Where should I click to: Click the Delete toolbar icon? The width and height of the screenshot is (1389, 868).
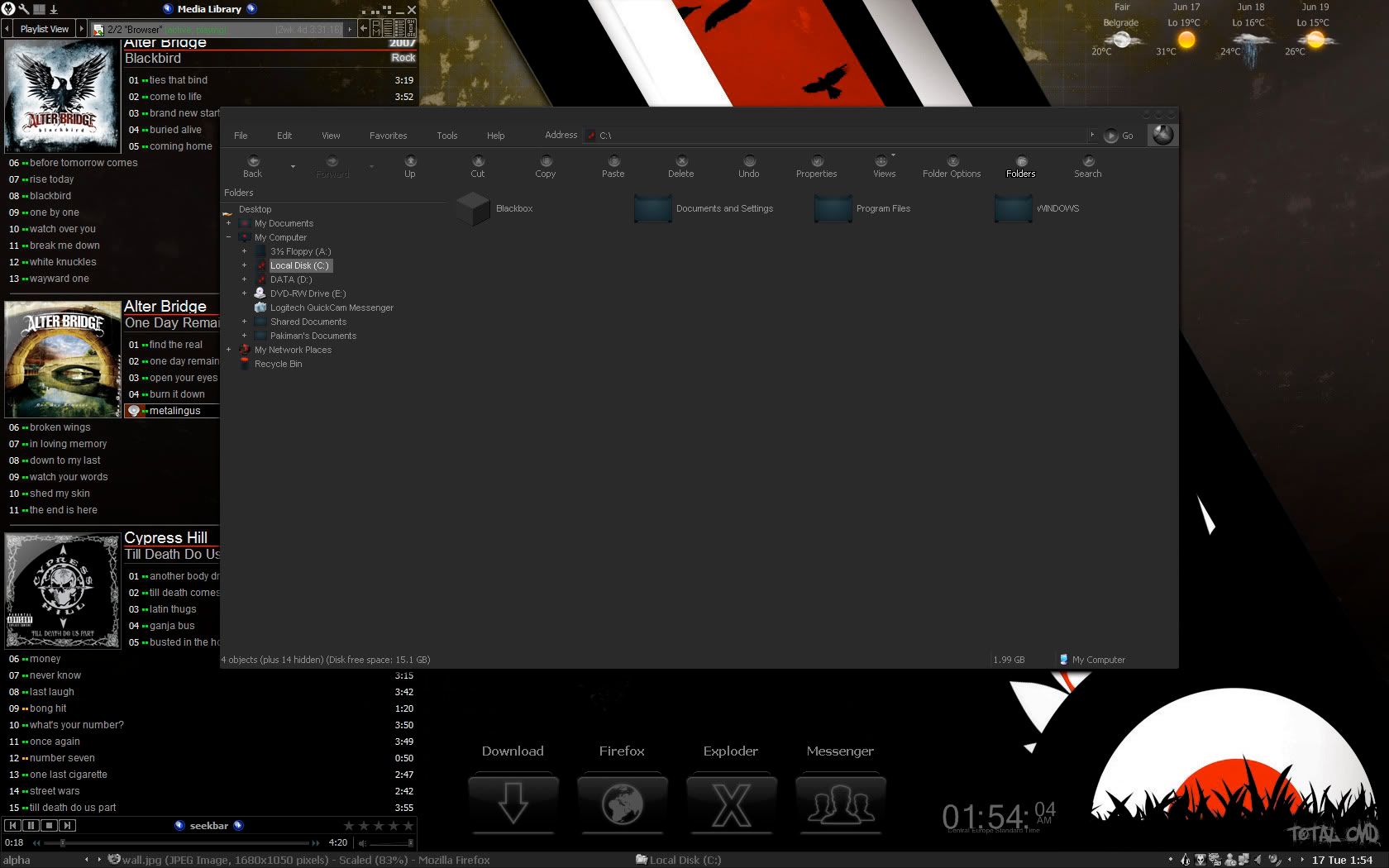681,166
